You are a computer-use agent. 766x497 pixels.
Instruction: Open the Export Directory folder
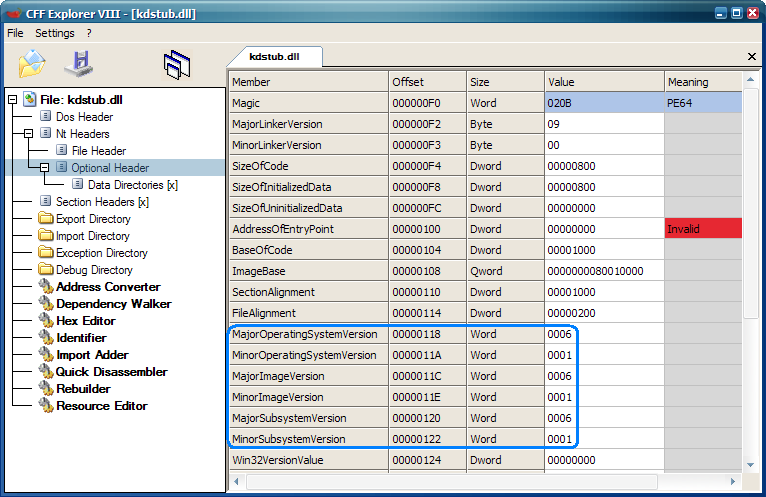pos(93,219)
